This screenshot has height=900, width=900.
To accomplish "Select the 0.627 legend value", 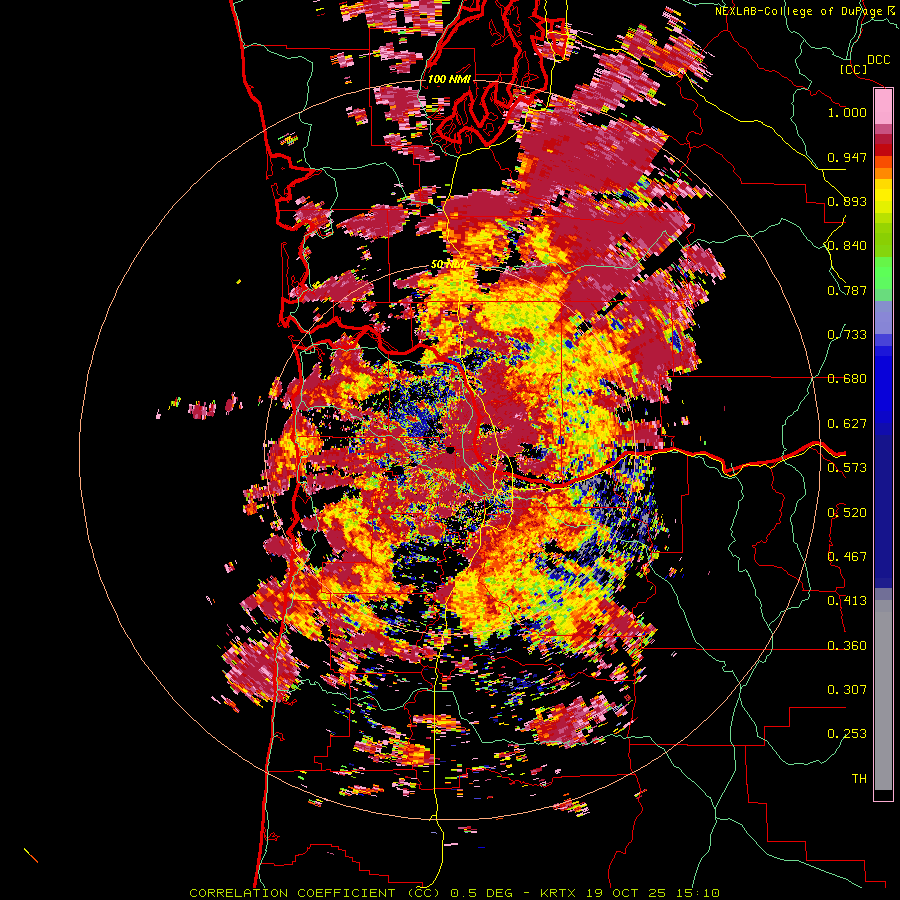I will click(x=847, y=424).
